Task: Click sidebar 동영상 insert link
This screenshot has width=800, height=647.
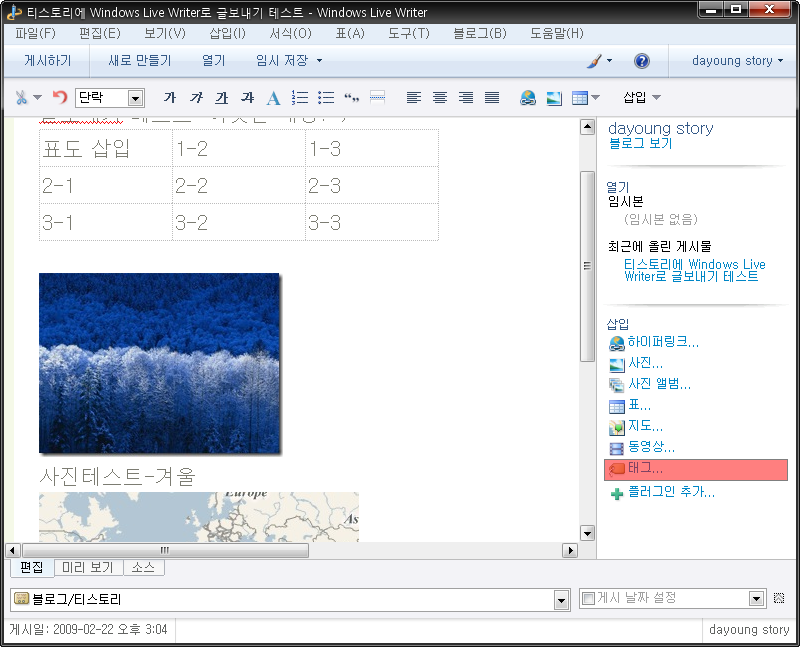Action: click(x=651, y=447)
